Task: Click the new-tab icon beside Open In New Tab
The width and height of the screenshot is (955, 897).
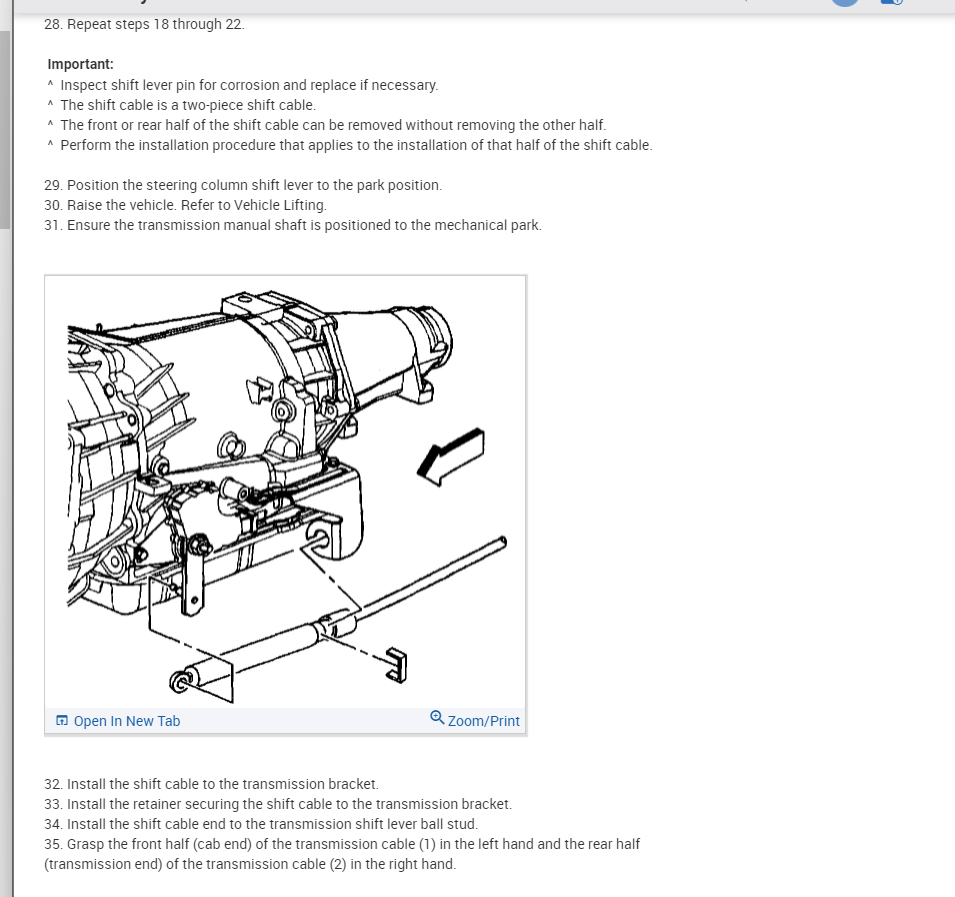Action: 62,721
